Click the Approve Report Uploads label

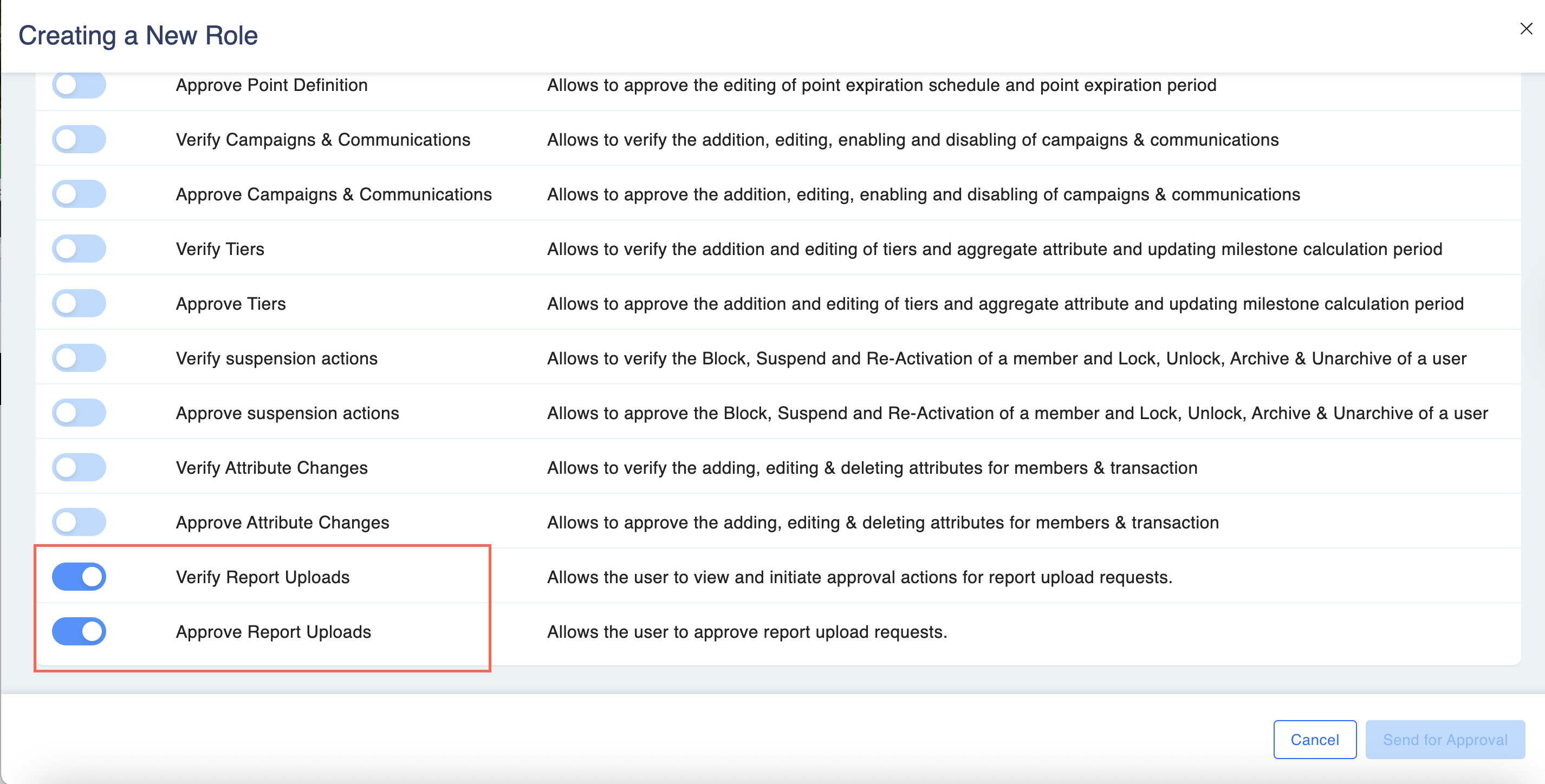[x=273, y=631]
